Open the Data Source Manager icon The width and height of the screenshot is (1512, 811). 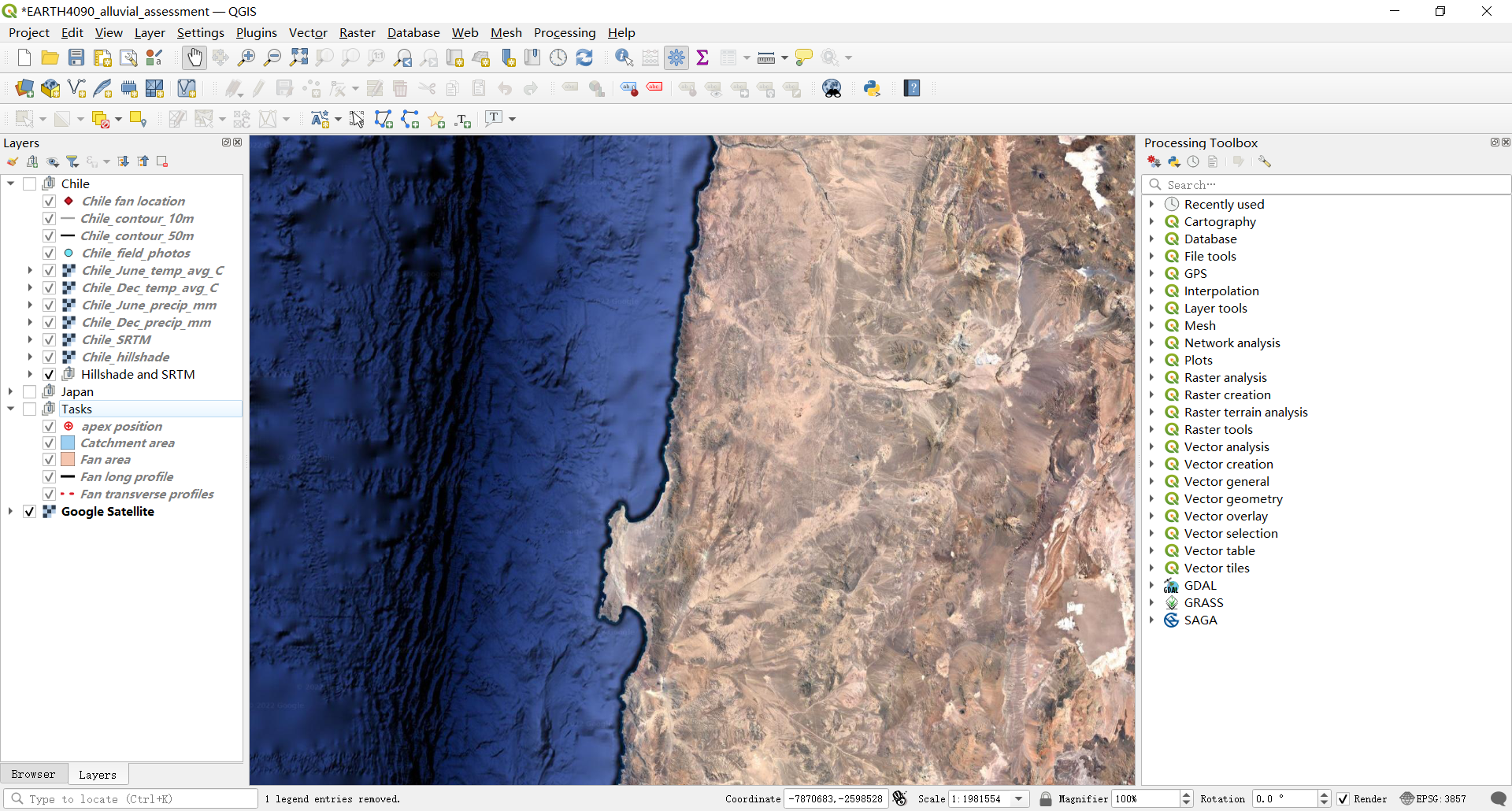tap(24, 88)
